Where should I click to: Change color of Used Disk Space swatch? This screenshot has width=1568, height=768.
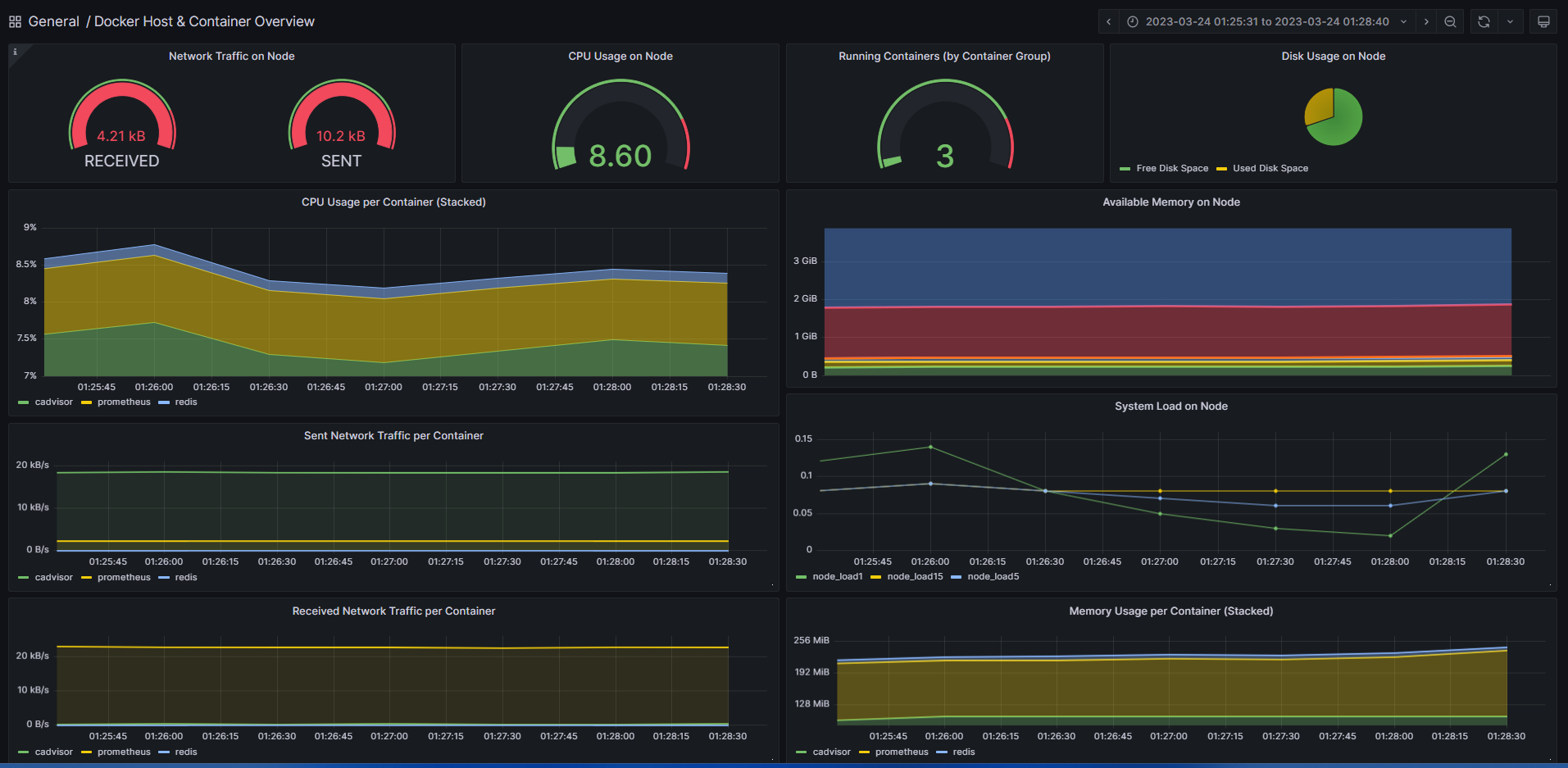(x=1221, y=169)
